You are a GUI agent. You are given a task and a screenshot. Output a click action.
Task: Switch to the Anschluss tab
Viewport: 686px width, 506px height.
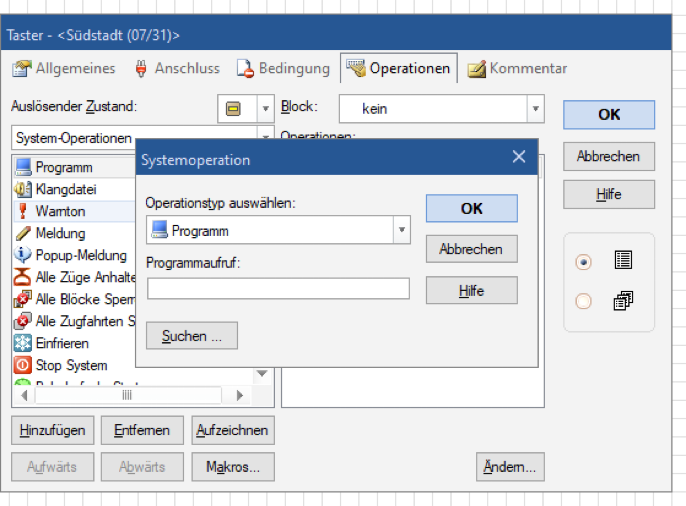pos(178,69)
